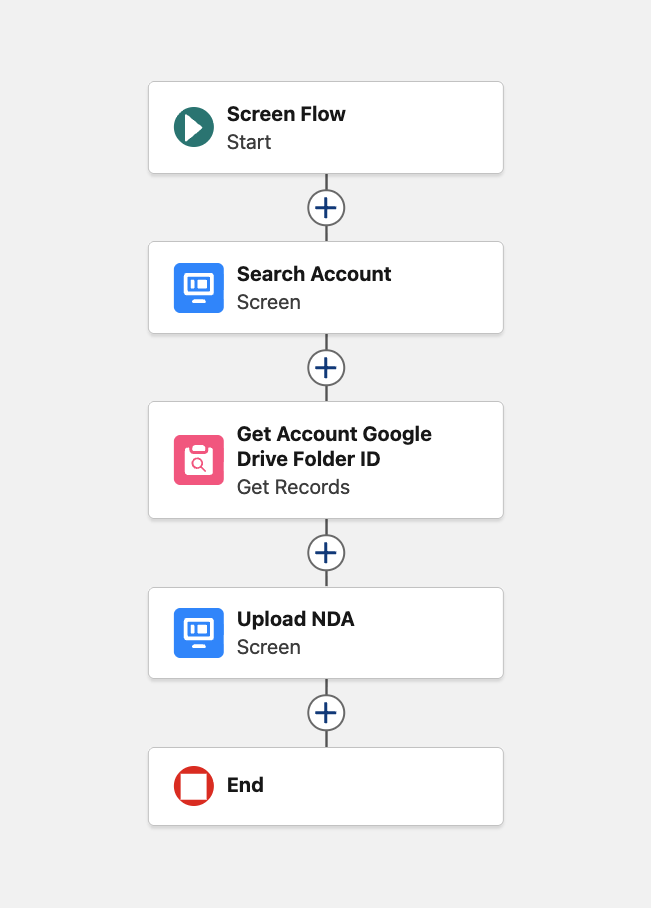The height and width of the screenshot is (908, 651).
Task: Click the "Upload NDA" label text
Action: [x=295, y=618]
